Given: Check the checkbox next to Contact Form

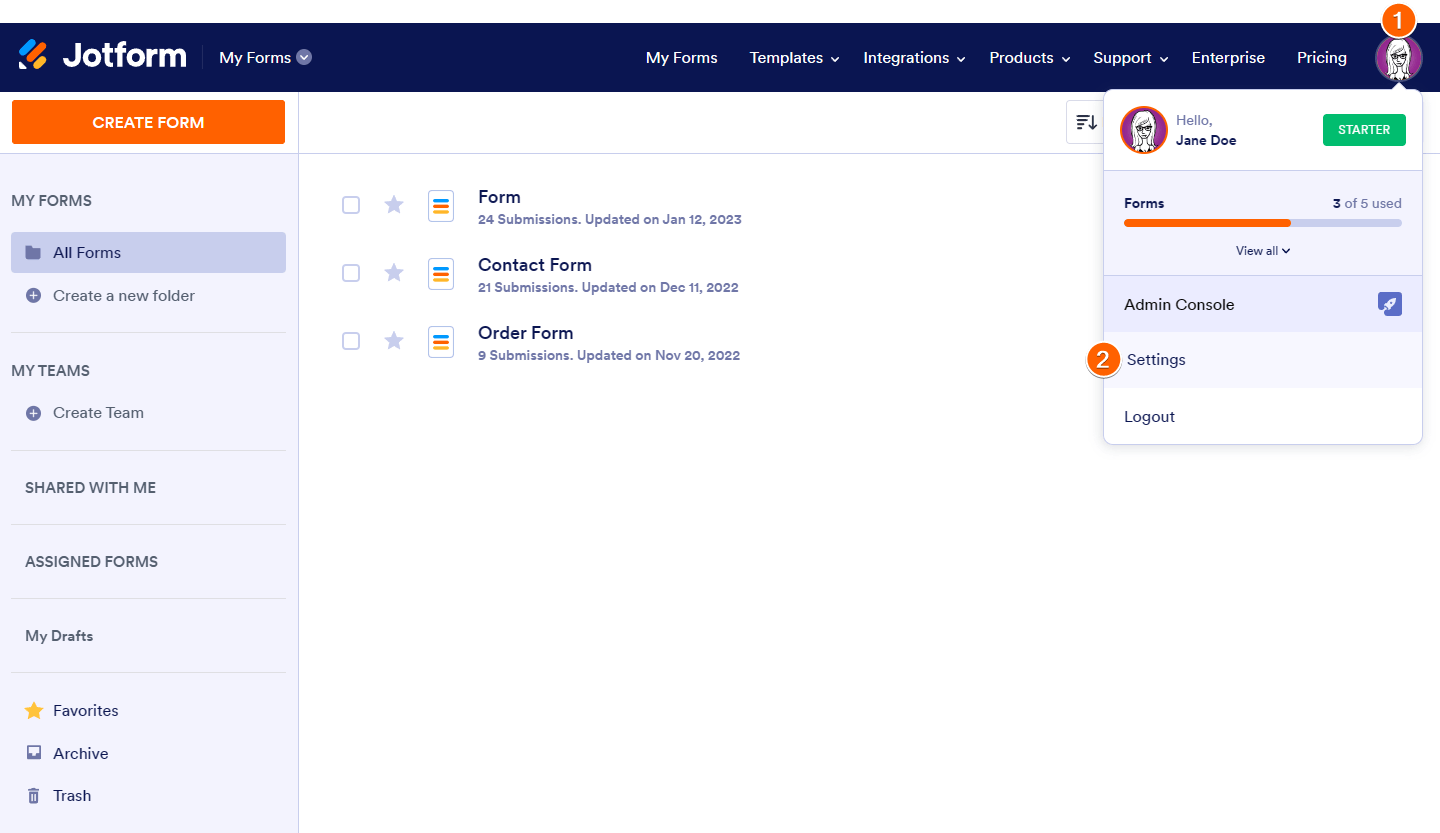Looking at the screenshot, I should [351, 273].
